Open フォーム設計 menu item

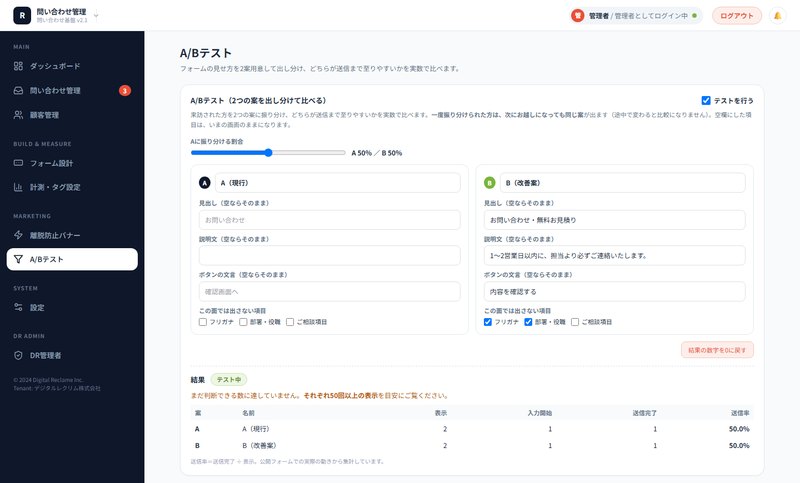(x=72, y=163)
